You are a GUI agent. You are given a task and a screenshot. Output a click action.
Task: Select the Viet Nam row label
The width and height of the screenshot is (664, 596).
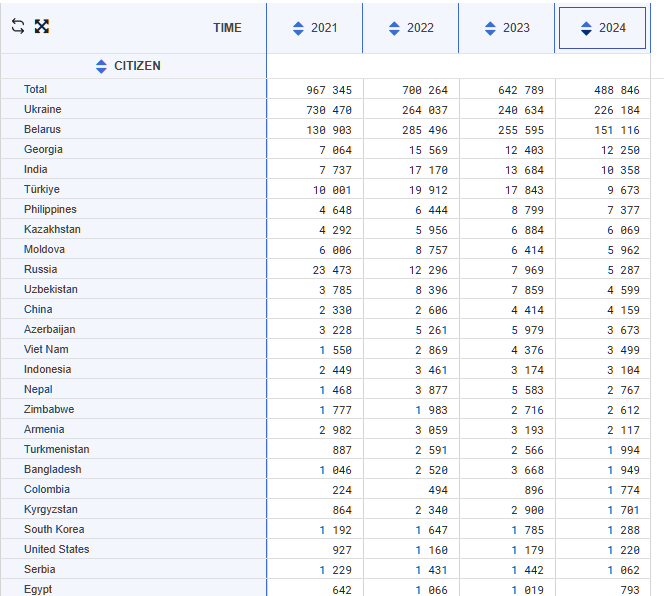(46, 349)
